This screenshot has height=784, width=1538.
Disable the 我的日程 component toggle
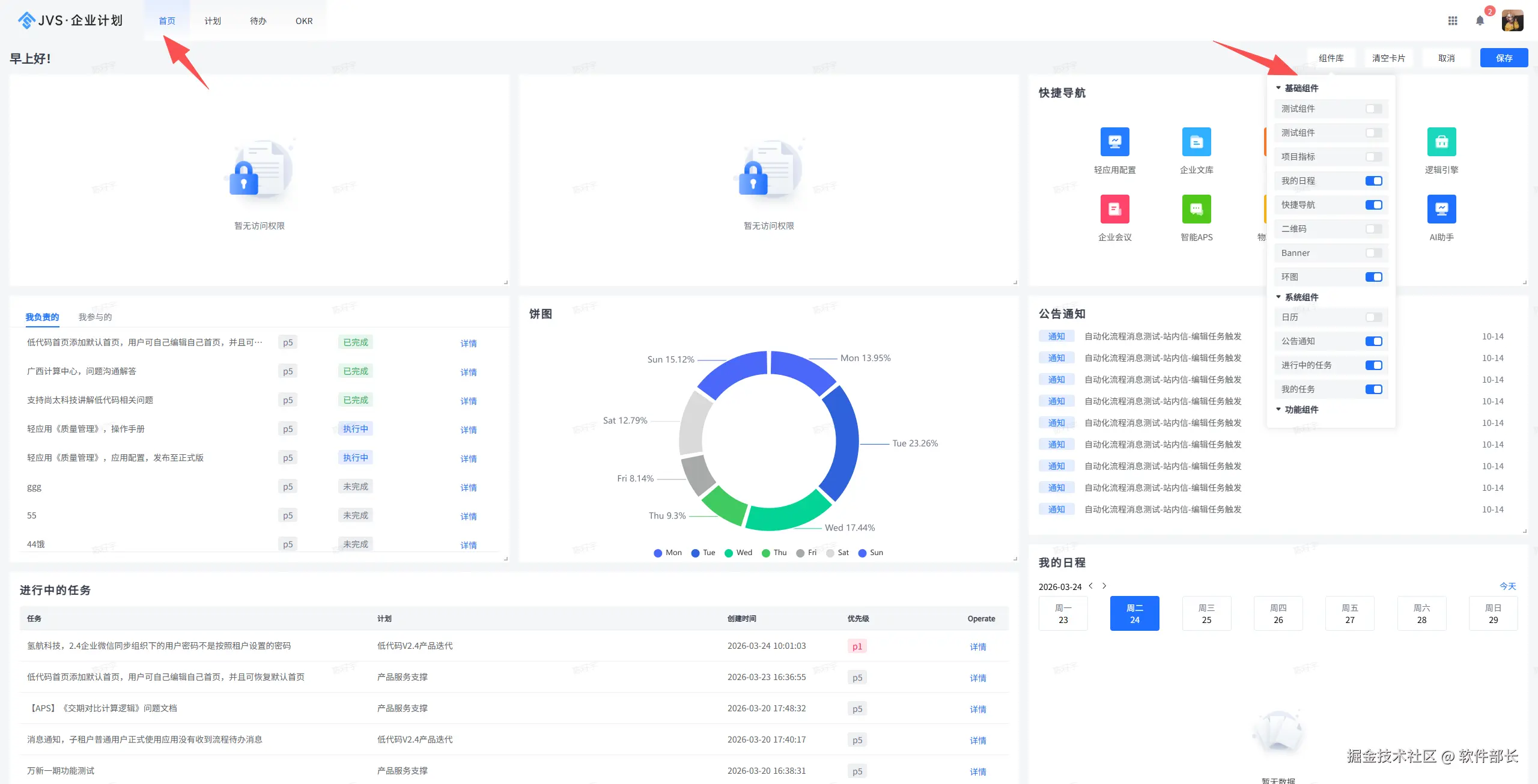pyautogui.click(x=1373, y=181)
